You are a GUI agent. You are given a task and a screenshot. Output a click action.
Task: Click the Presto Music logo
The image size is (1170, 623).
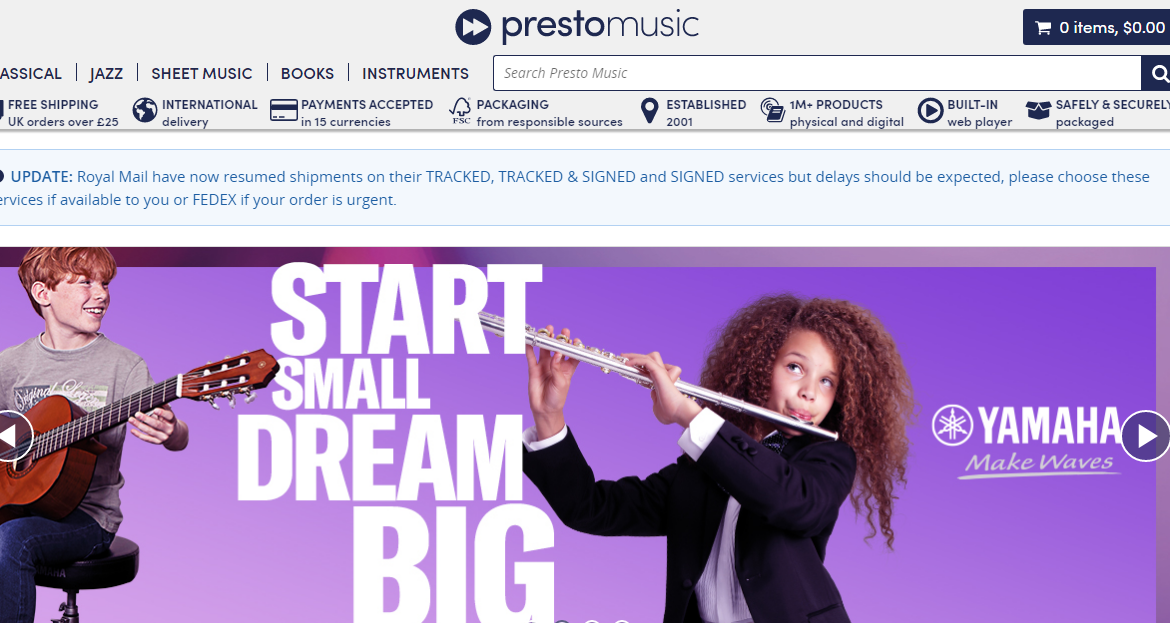[577, 25]
